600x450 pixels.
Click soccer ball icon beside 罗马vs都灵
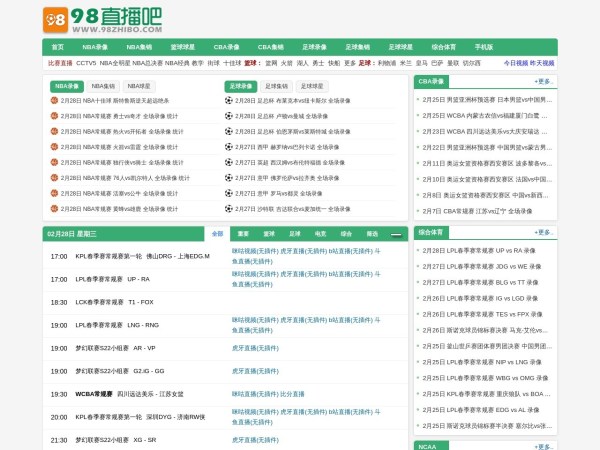[228, 194]
